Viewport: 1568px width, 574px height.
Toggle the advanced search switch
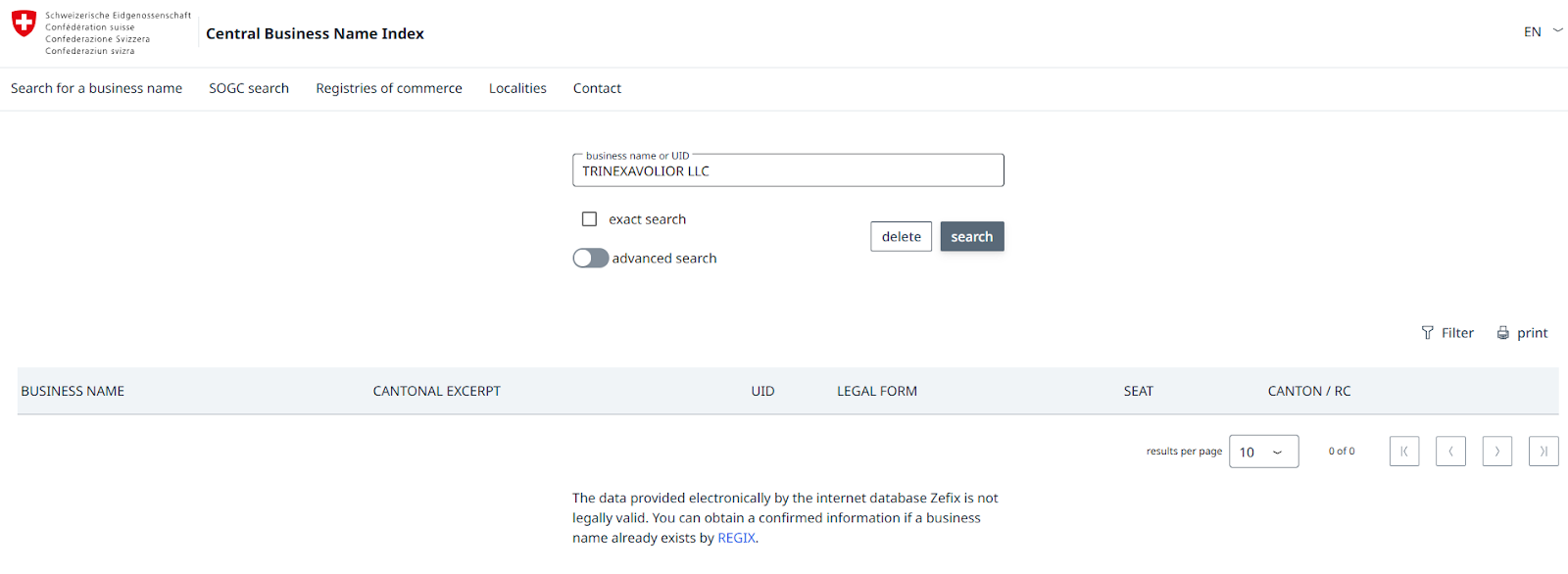pos(591,259)
